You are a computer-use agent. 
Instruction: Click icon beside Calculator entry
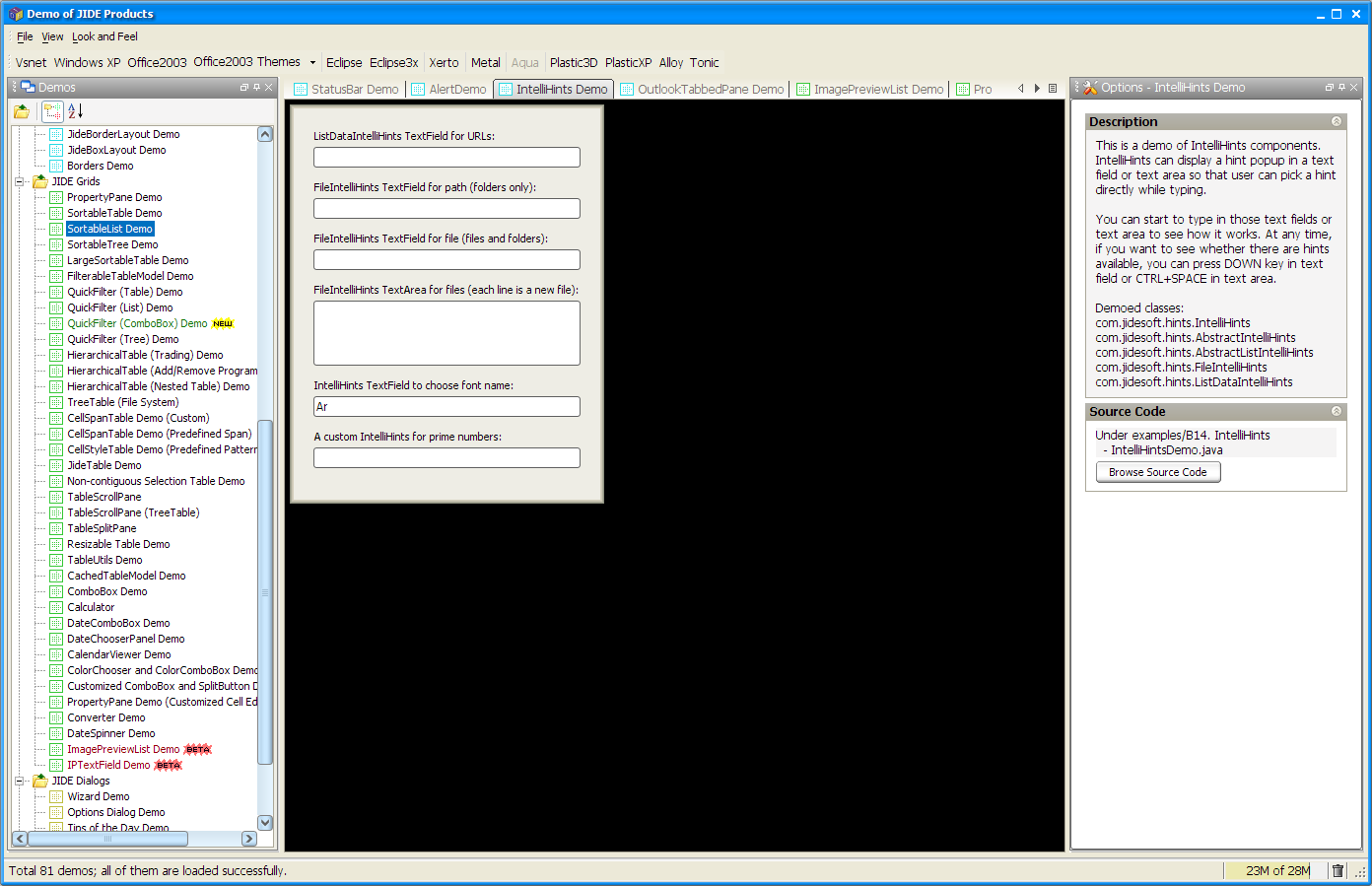click(x=56, y=607)
